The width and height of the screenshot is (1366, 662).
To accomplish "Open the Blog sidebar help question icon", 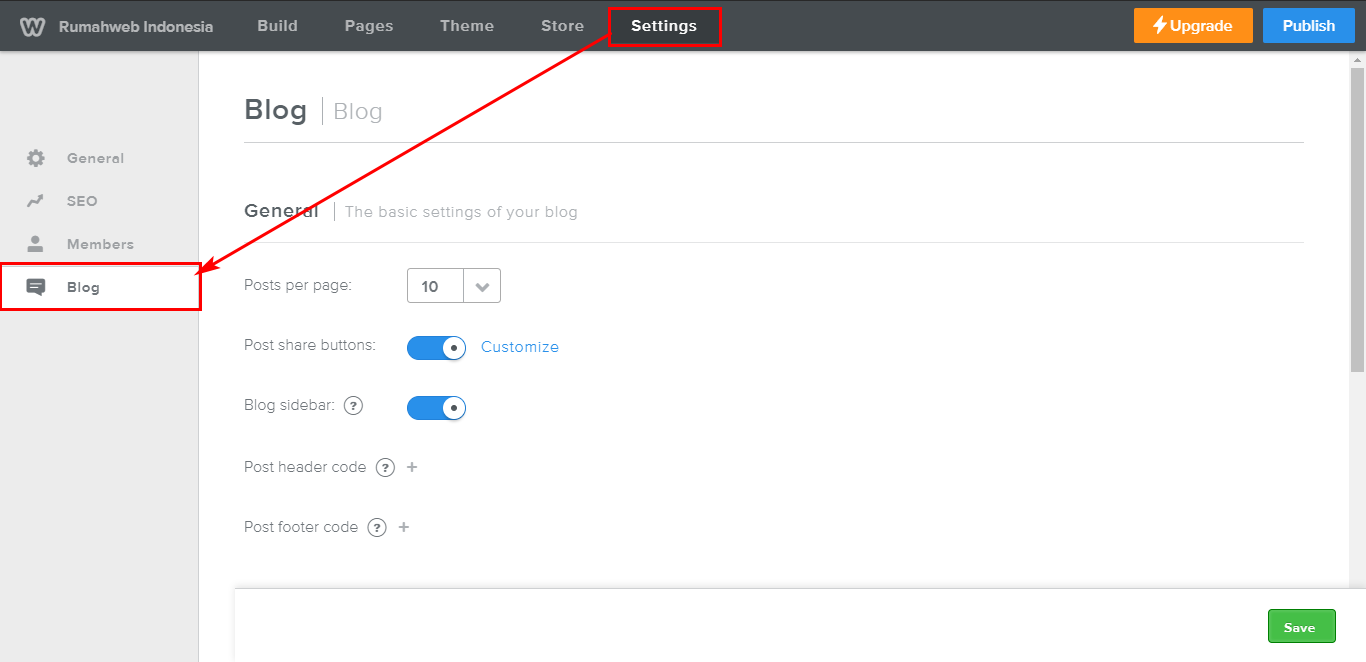I will click(353, 406).
